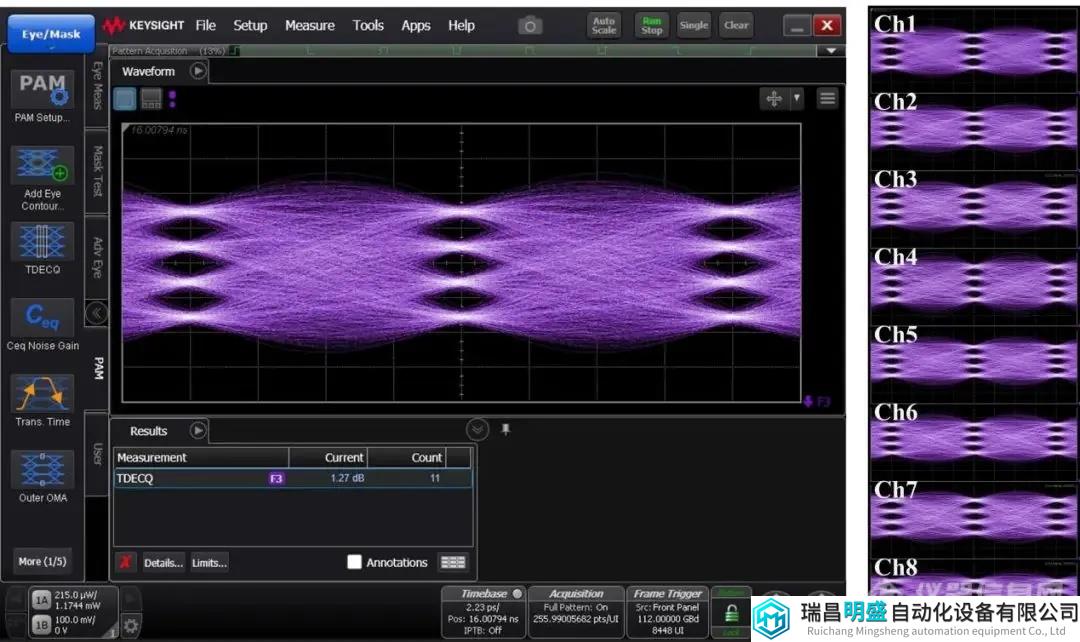Image resolution: width=1080 pixels, height=642 pixels.
Task: Take a screenshot with the camera icon
Action: point(531,26)
